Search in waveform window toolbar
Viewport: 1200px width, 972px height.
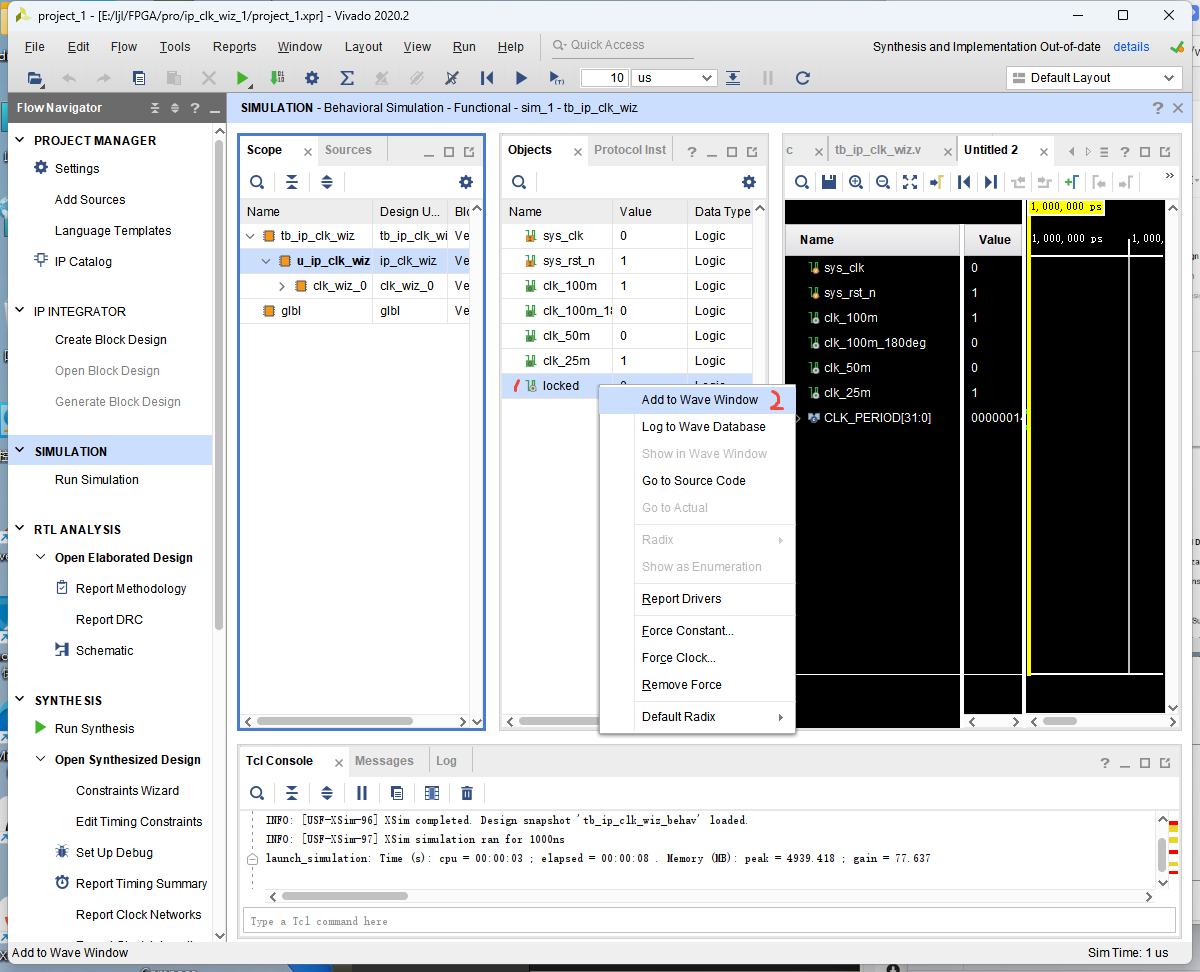click(x=802, y=182)
